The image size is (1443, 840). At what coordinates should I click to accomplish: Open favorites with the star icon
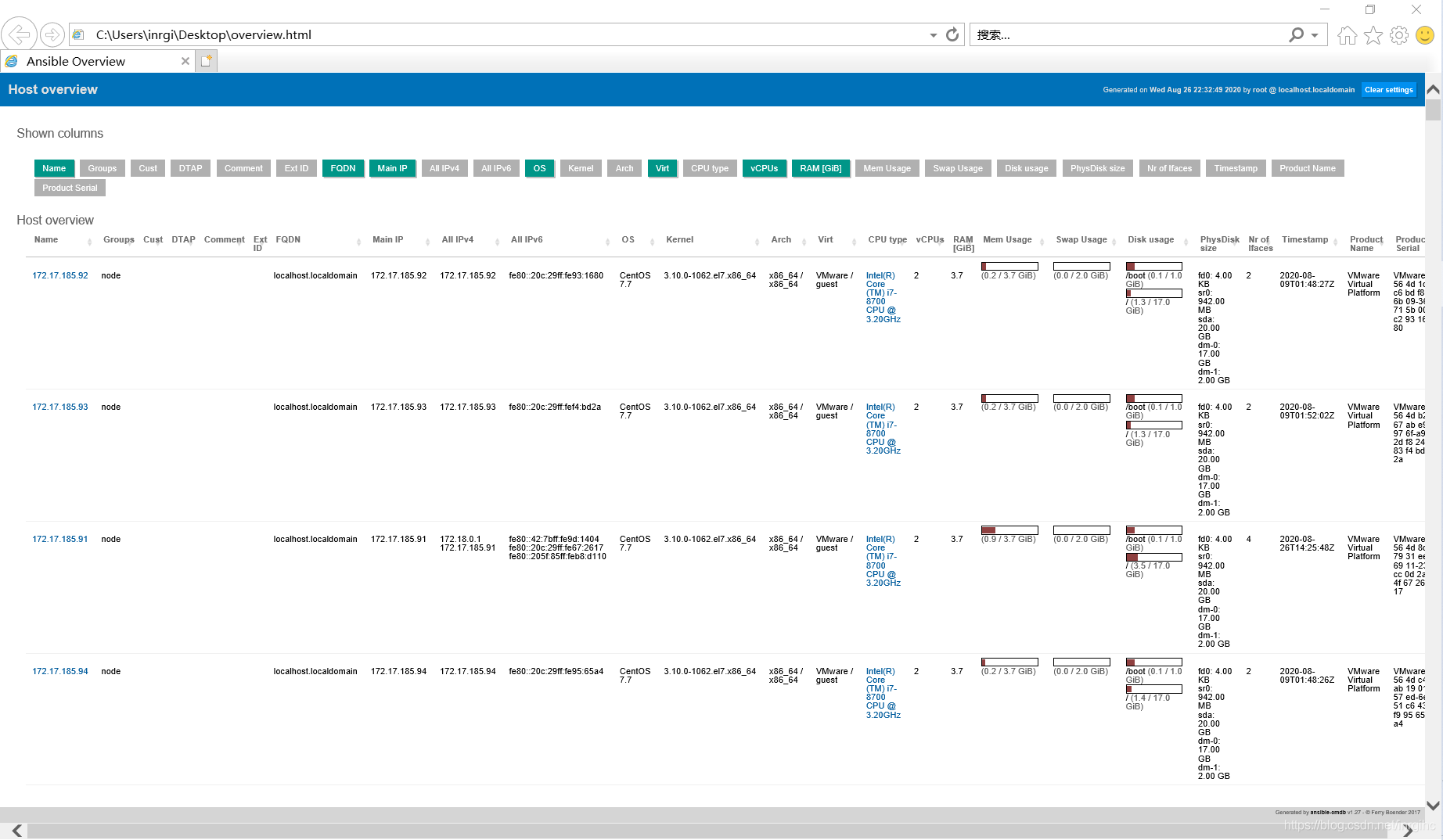click(x=1373, y=35)
